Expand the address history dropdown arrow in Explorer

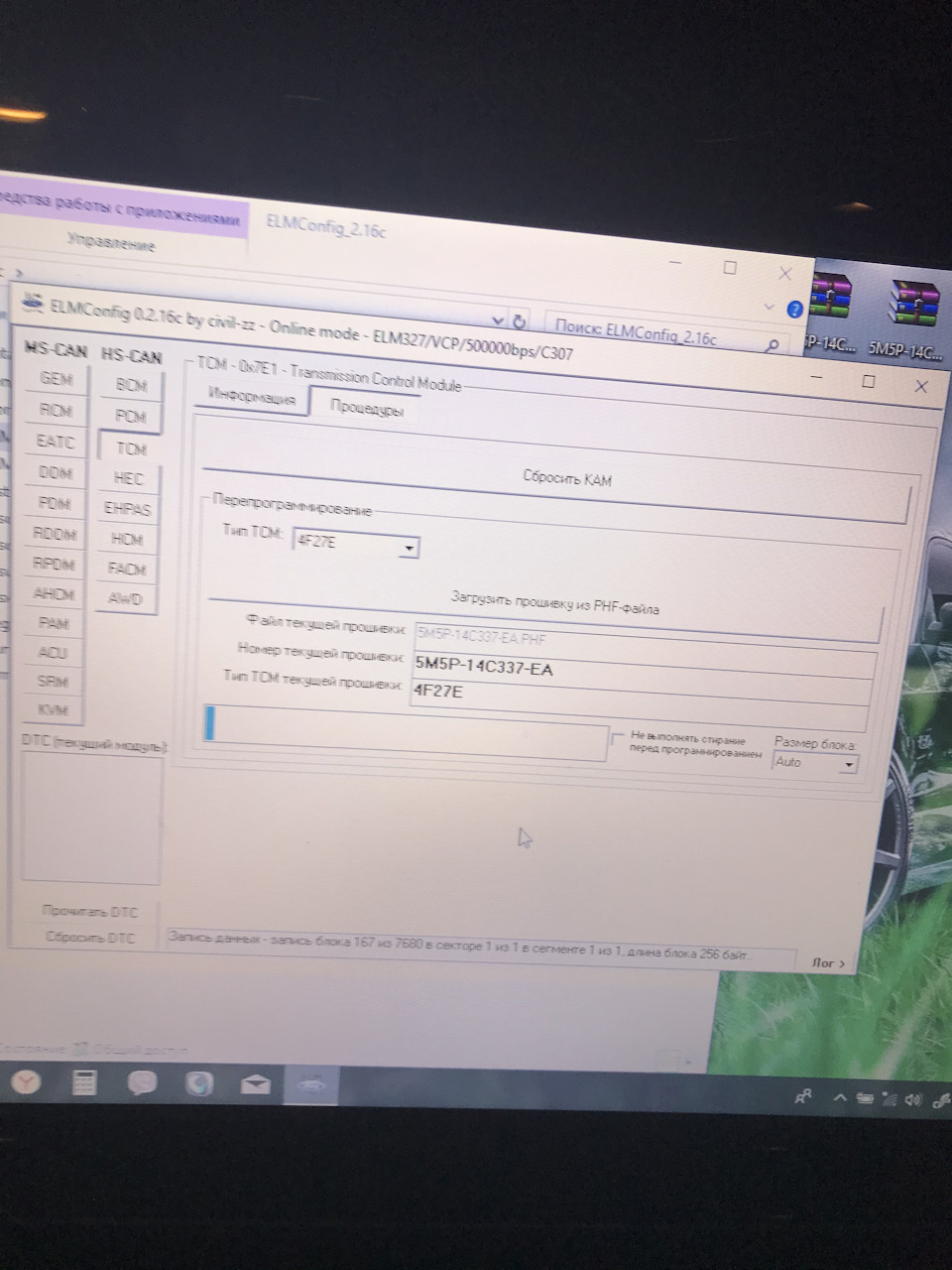[x=497, y=320]
